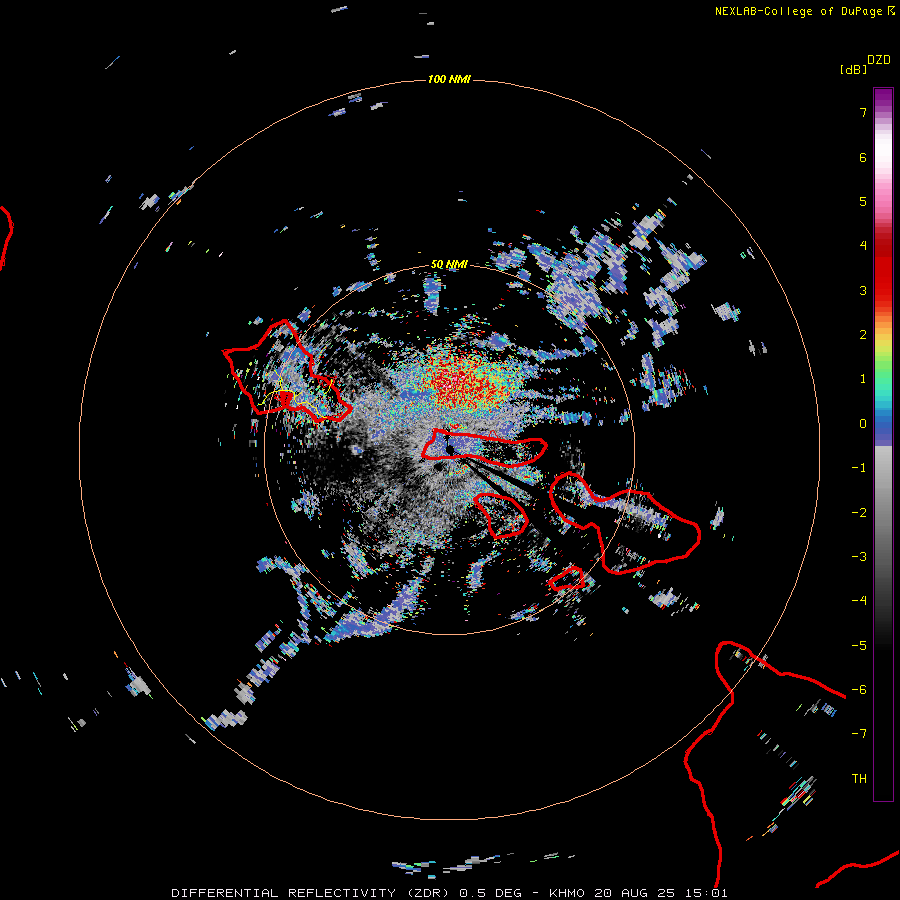Click the -6 dB tick label
900x900 pixels.
[859, 690]
